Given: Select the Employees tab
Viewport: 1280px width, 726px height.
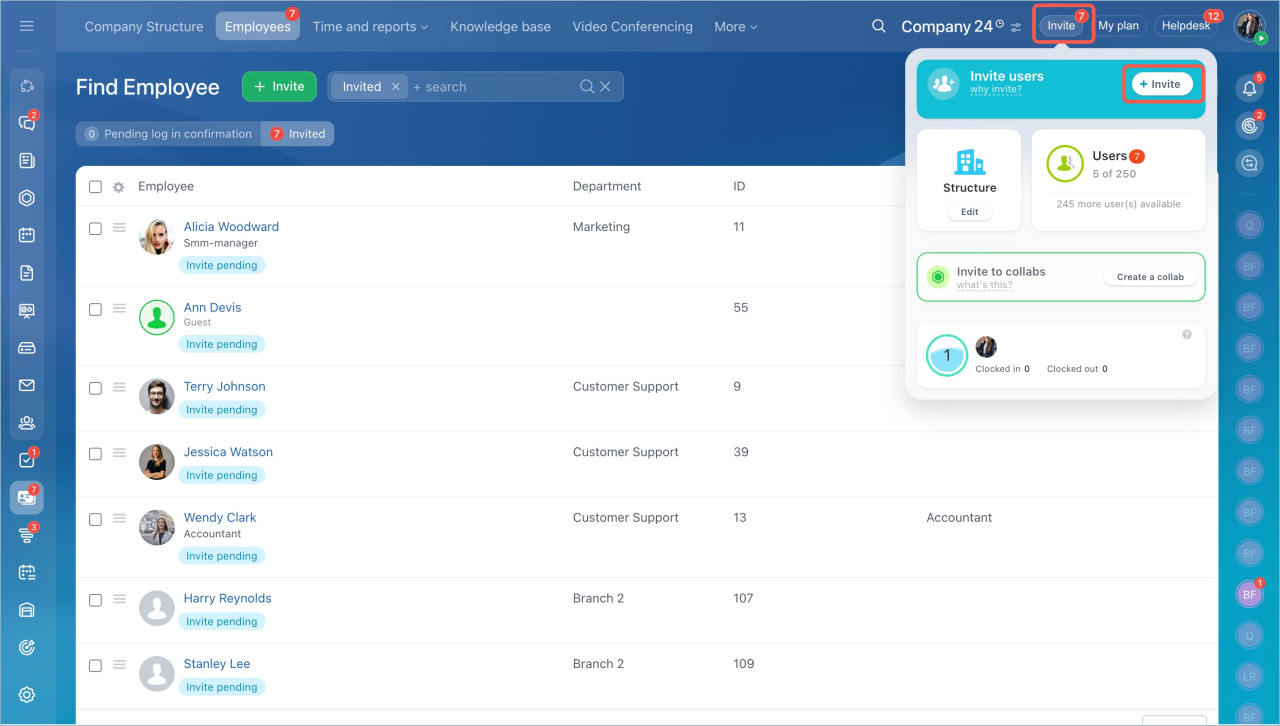Looking at the screenshot, I should tap(258, 27).
